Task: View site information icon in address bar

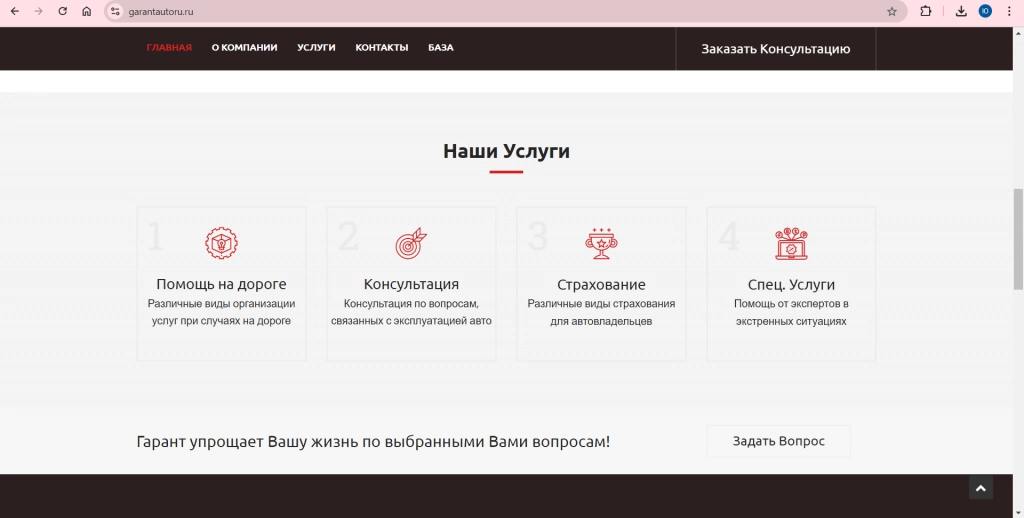Action: (115, 11)
